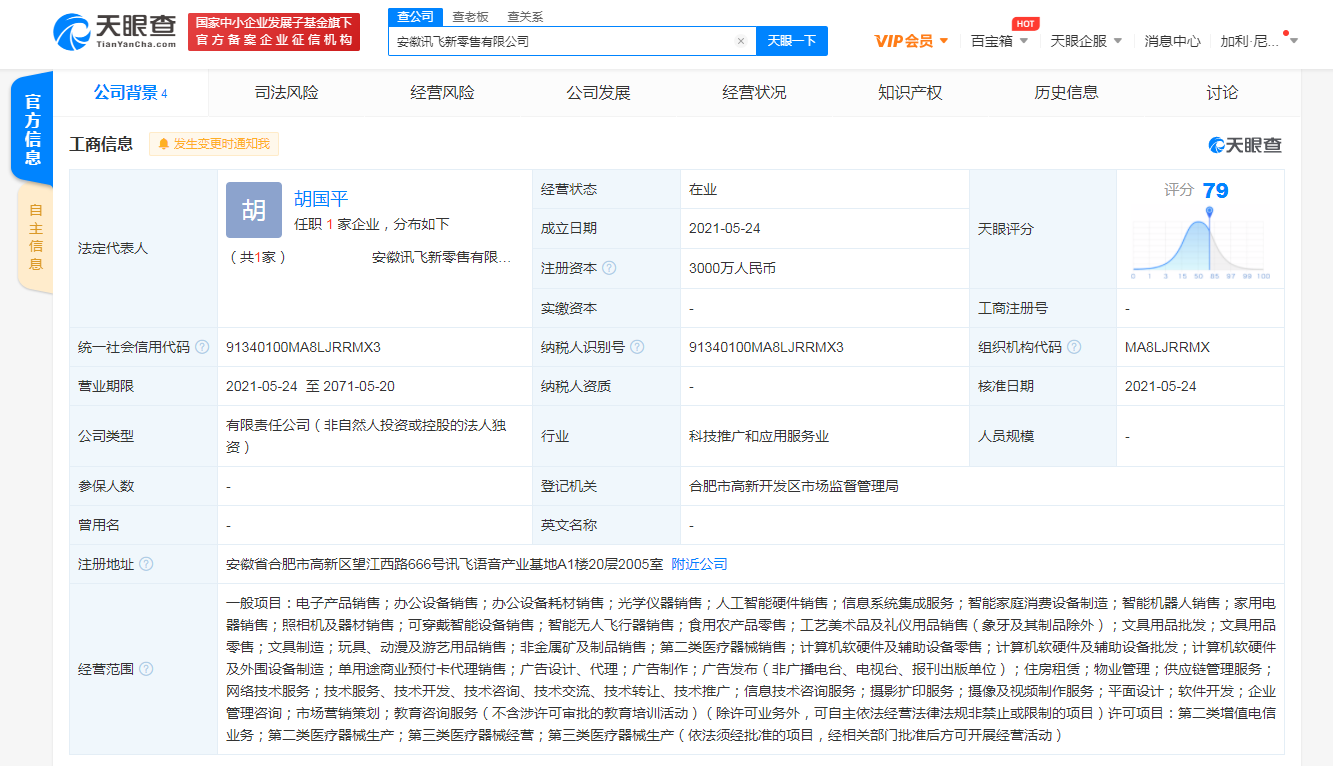Clear the search box with X icon
Viewport: 1333px width, 766px height.
coord(741,41)
